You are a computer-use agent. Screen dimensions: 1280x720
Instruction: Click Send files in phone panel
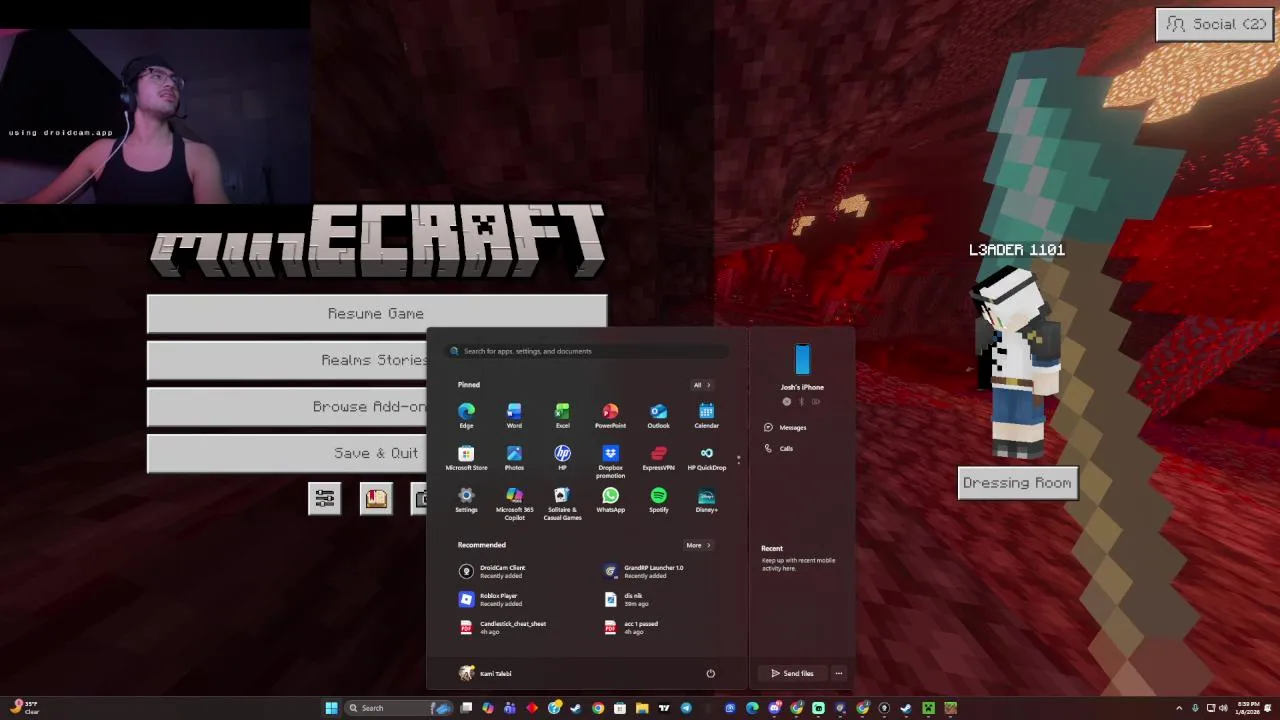792,673
